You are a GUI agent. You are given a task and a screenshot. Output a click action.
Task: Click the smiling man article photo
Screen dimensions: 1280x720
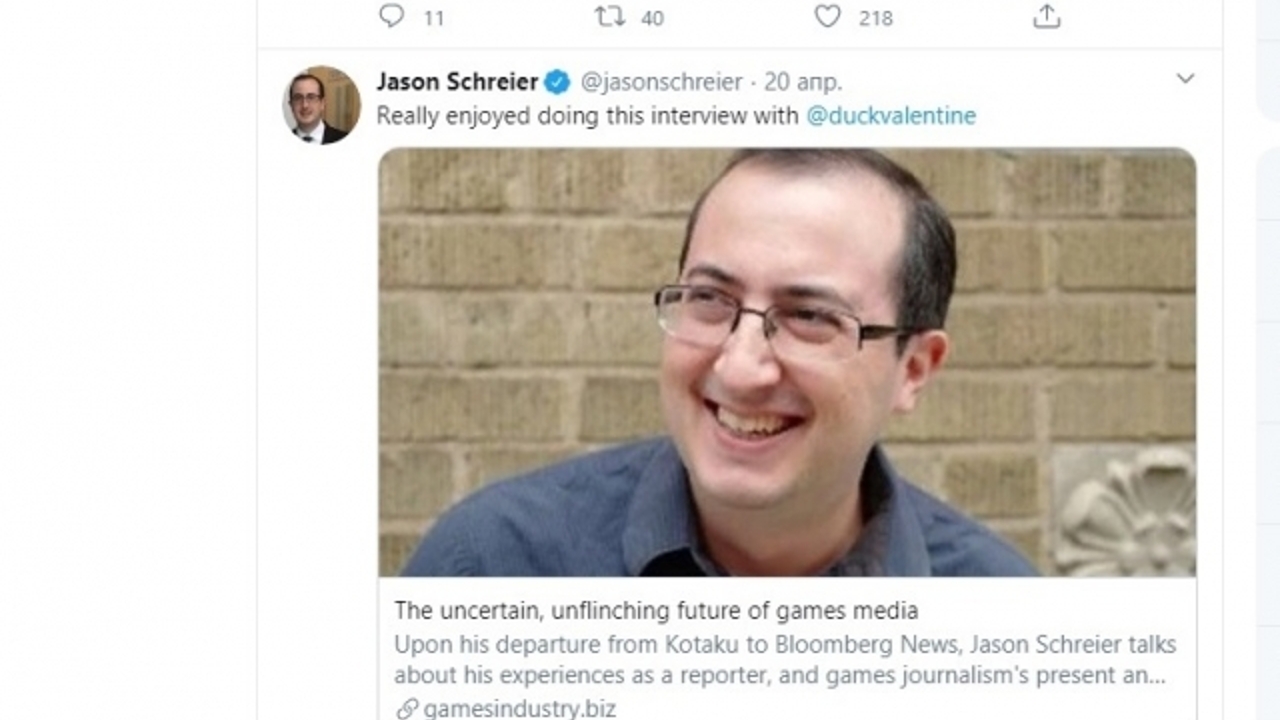(787, 362)
